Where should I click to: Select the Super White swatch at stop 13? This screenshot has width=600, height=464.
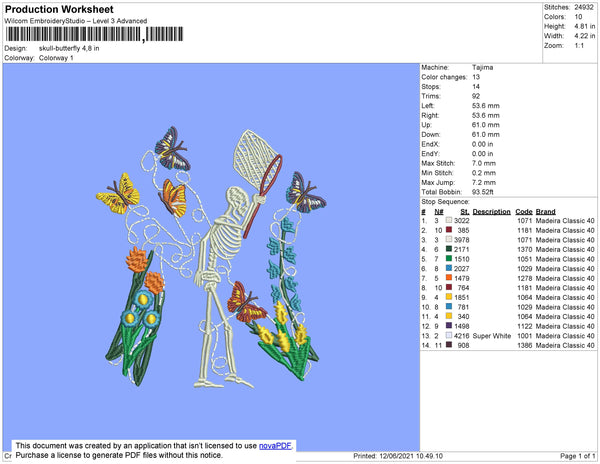tap(449, 335)
